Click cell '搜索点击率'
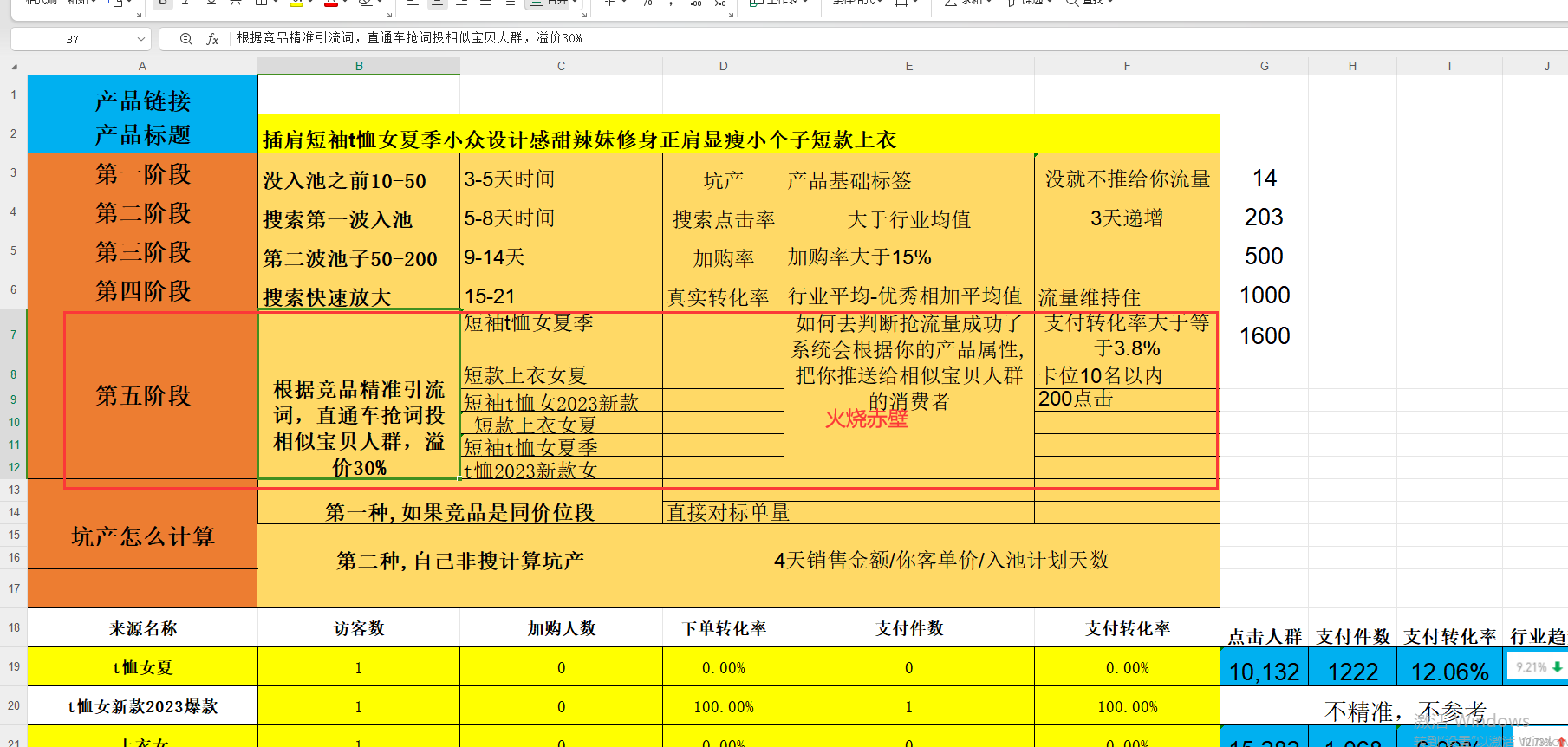The width and height of the screenshot is (1568, 747). click(x=723, y=211)
